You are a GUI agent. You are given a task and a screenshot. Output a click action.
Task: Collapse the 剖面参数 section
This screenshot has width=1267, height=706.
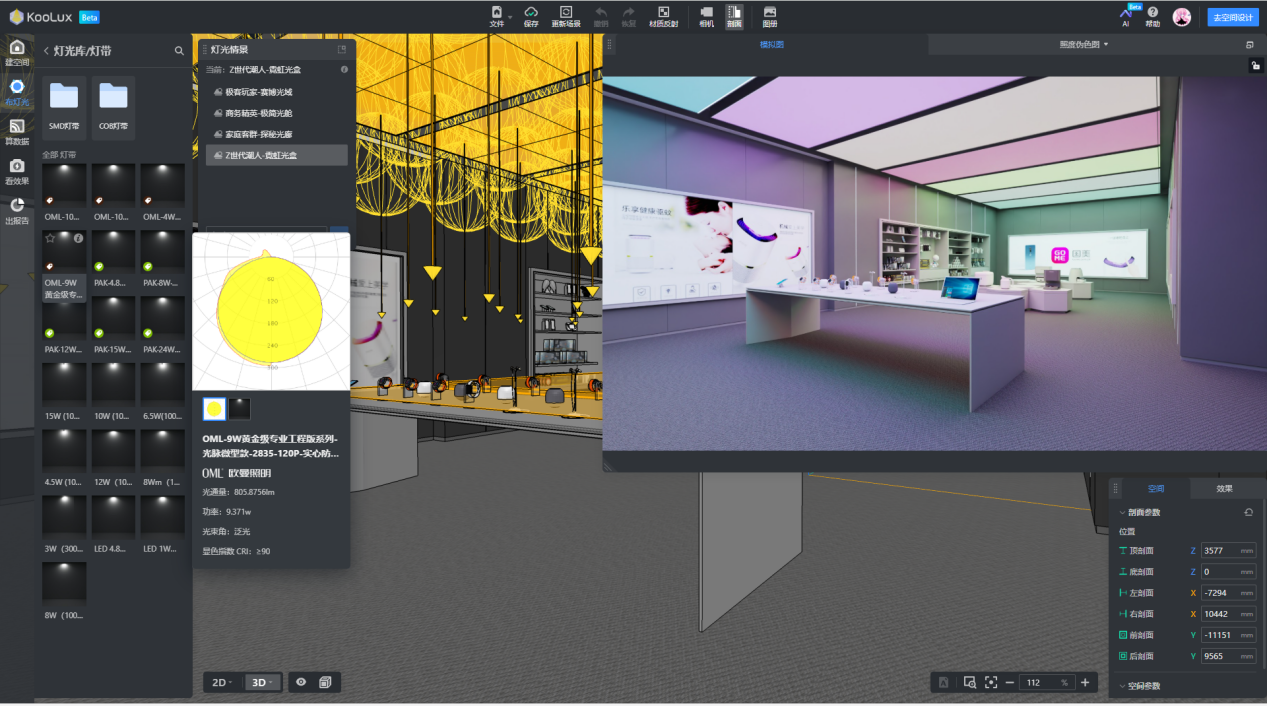[1122, 512]
